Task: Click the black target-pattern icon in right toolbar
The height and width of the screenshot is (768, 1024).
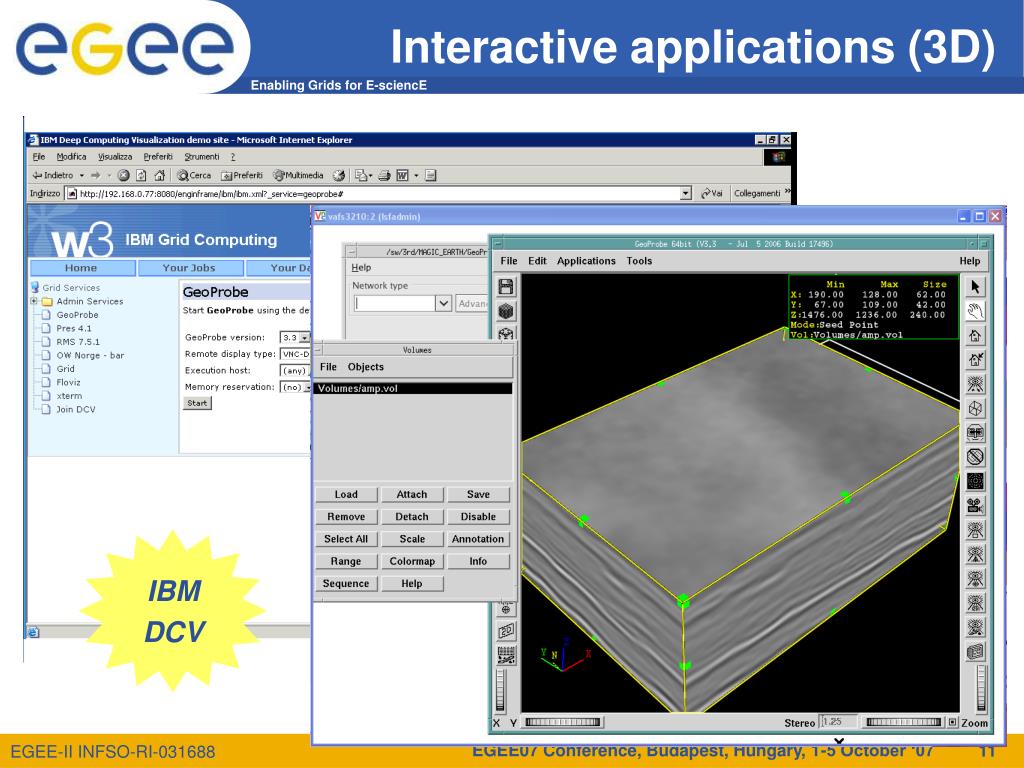Action: 975,481
